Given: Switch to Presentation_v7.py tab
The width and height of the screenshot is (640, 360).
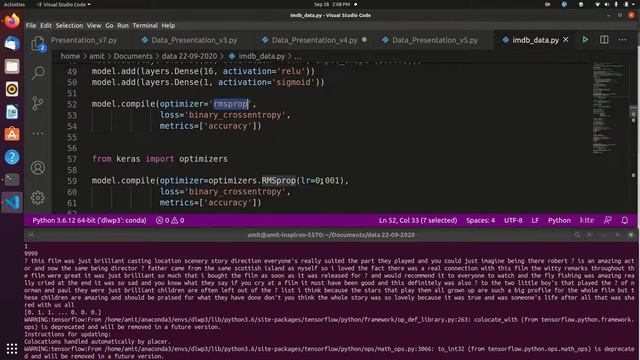Looking at the screenshot, I should pos(84,40).
